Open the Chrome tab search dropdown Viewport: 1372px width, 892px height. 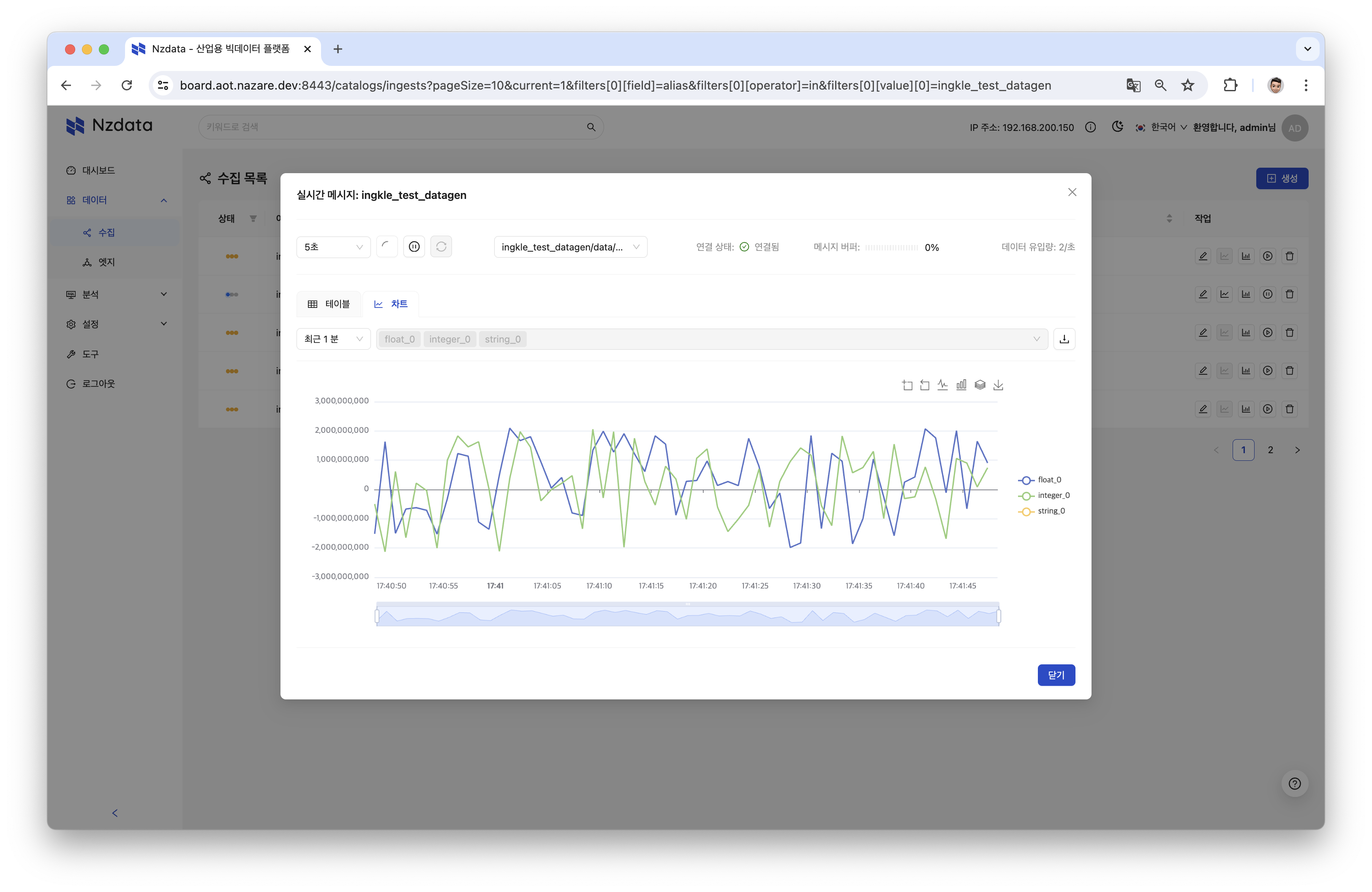(1307, 49)
